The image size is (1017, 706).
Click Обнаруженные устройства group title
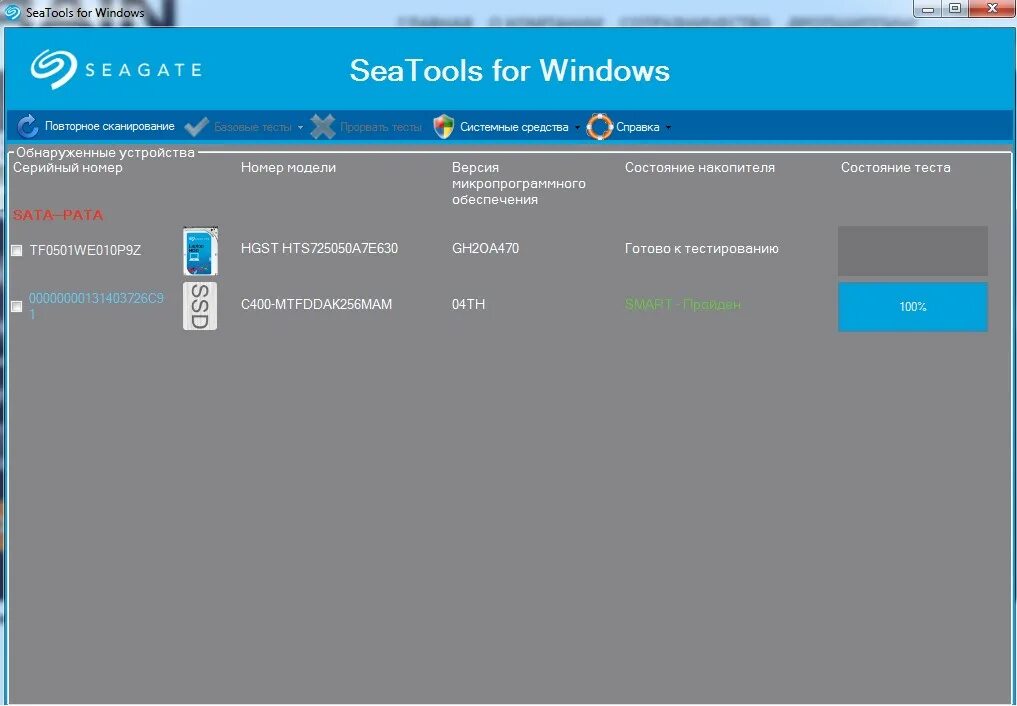tap(105, 153)
